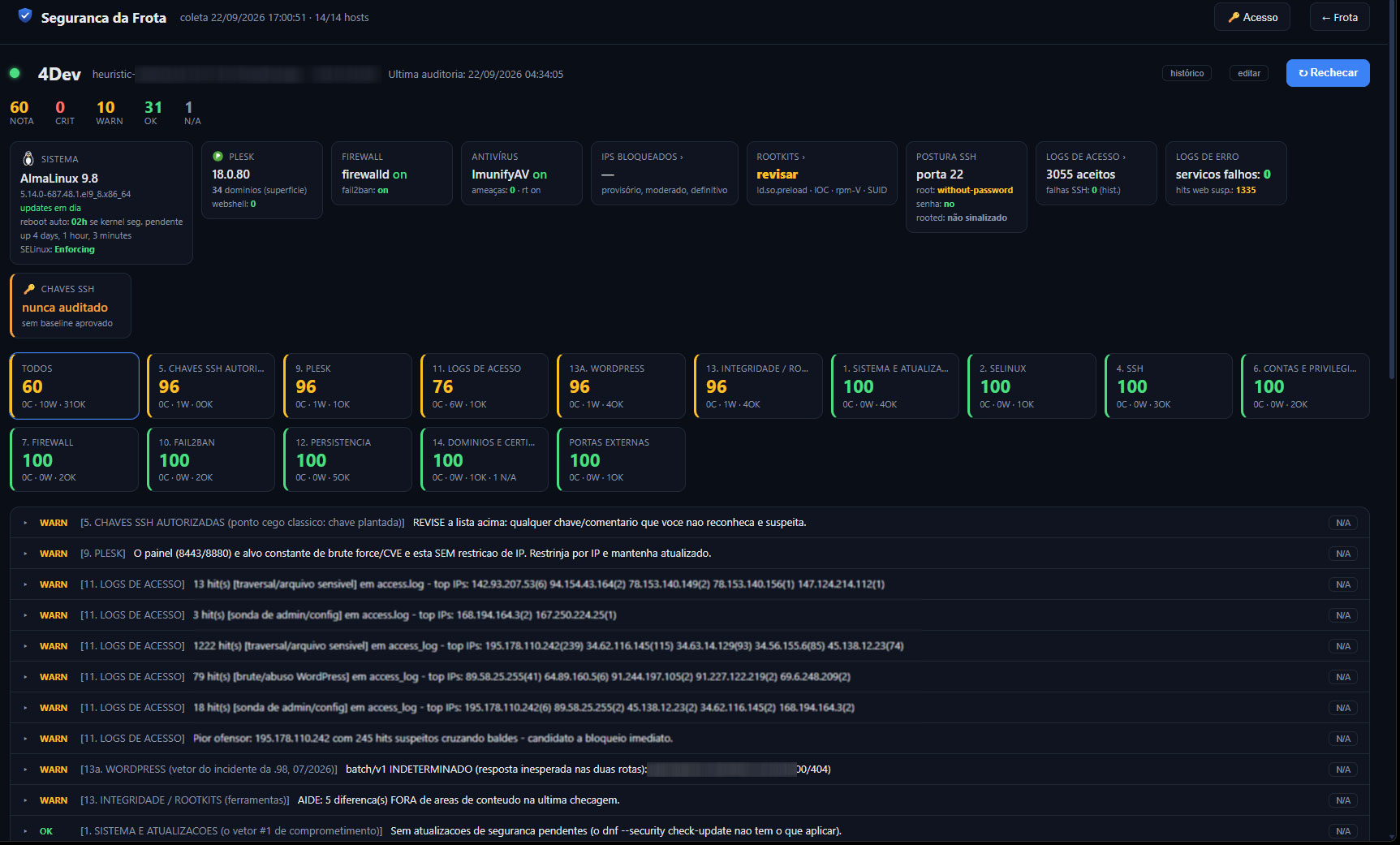Expand the 1222 hit(s) traversal log row
Screen dimensions: 1400x845
click(x=690, y=646)
